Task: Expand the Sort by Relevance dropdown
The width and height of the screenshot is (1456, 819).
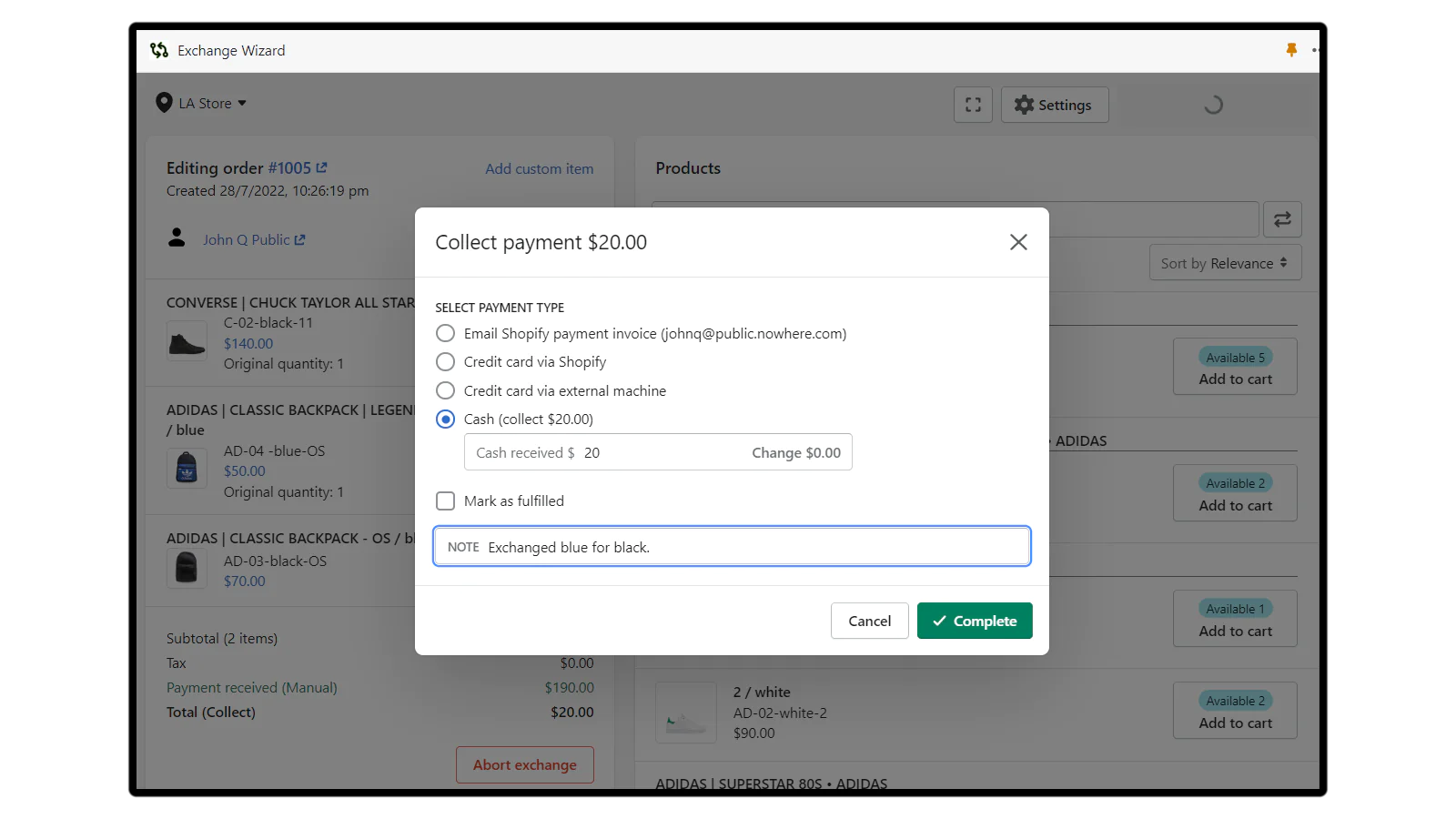Action: [x=1224, y=263]
